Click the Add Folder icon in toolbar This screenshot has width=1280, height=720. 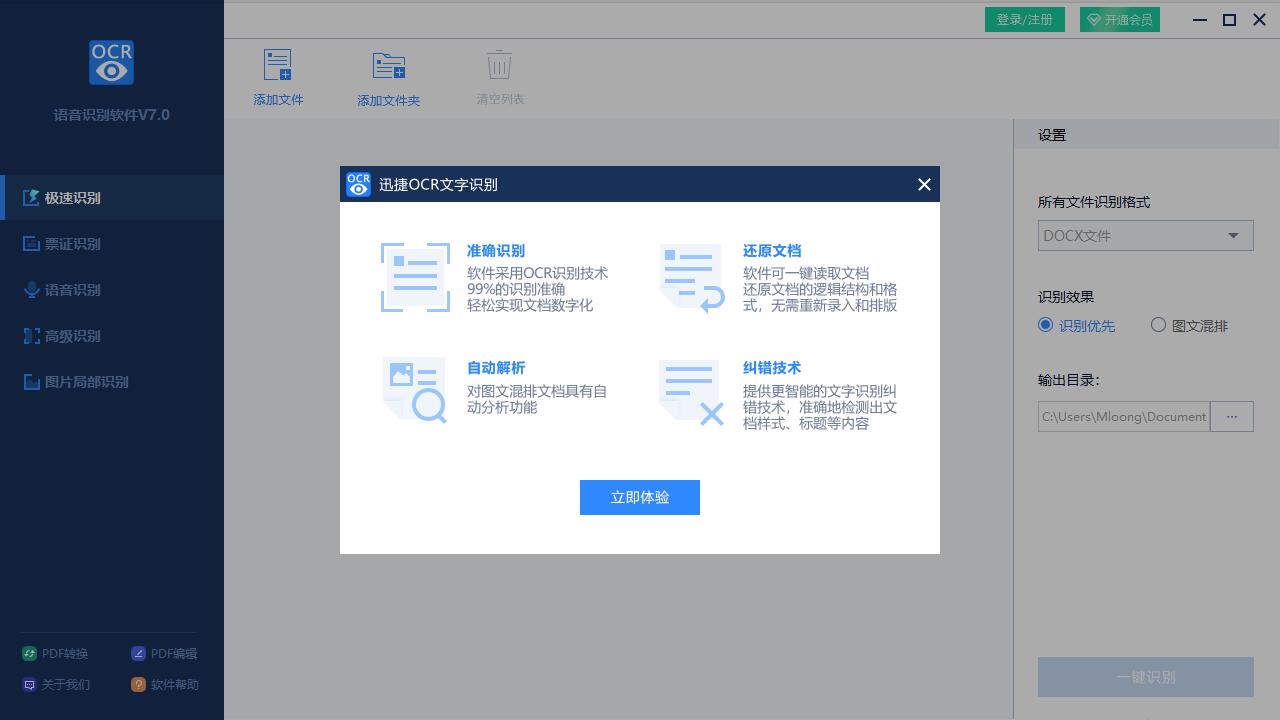click(389, 66)
